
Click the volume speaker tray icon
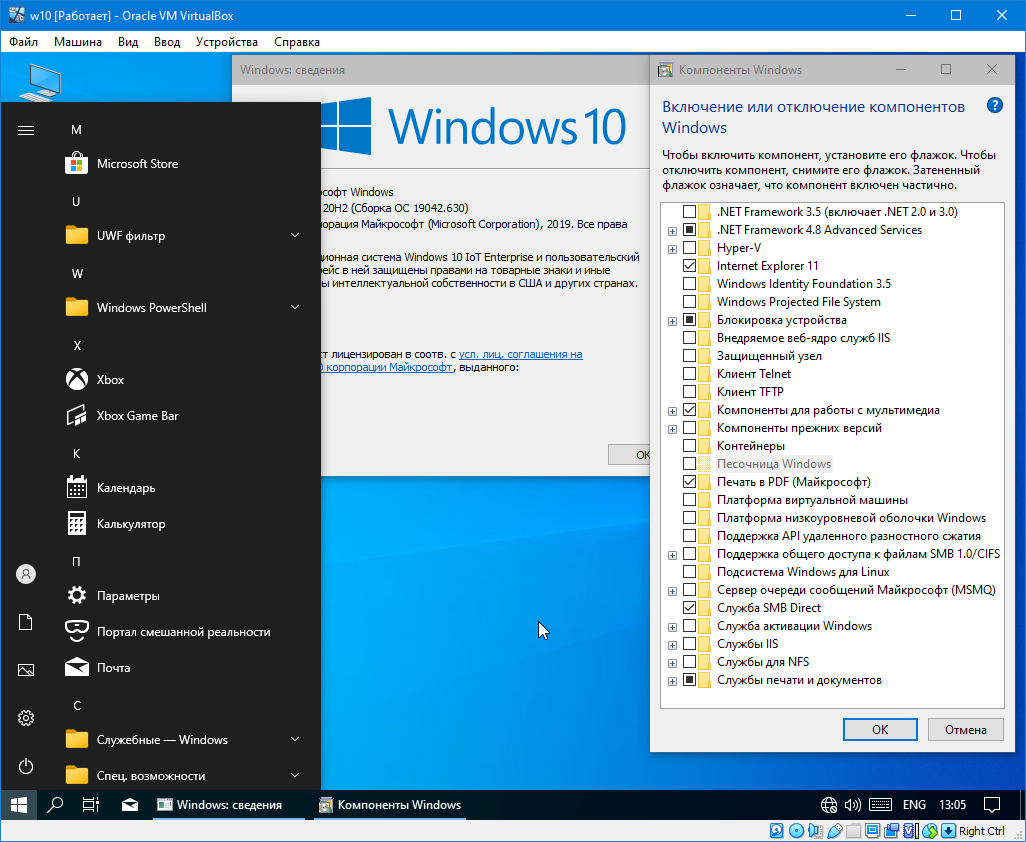(x=853, y=805)
